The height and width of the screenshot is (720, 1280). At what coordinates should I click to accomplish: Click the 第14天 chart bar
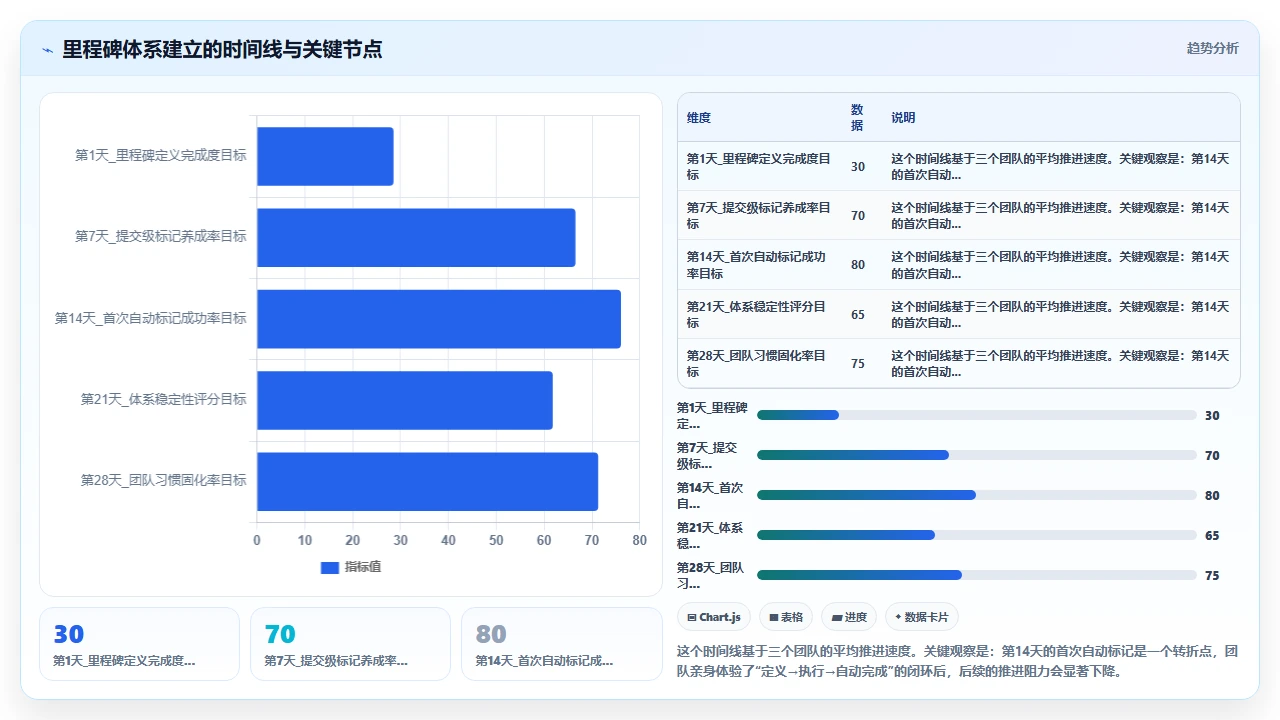click(x=439, y=319)
